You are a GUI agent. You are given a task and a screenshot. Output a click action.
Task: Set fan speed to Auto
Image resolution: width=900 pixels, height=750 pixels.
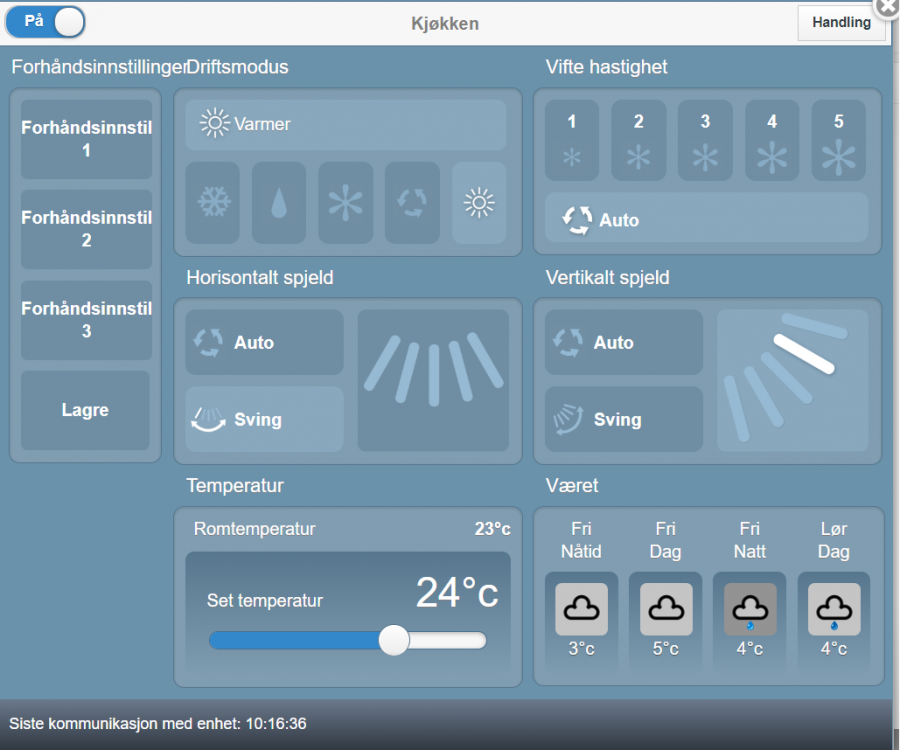pos(706,219)
